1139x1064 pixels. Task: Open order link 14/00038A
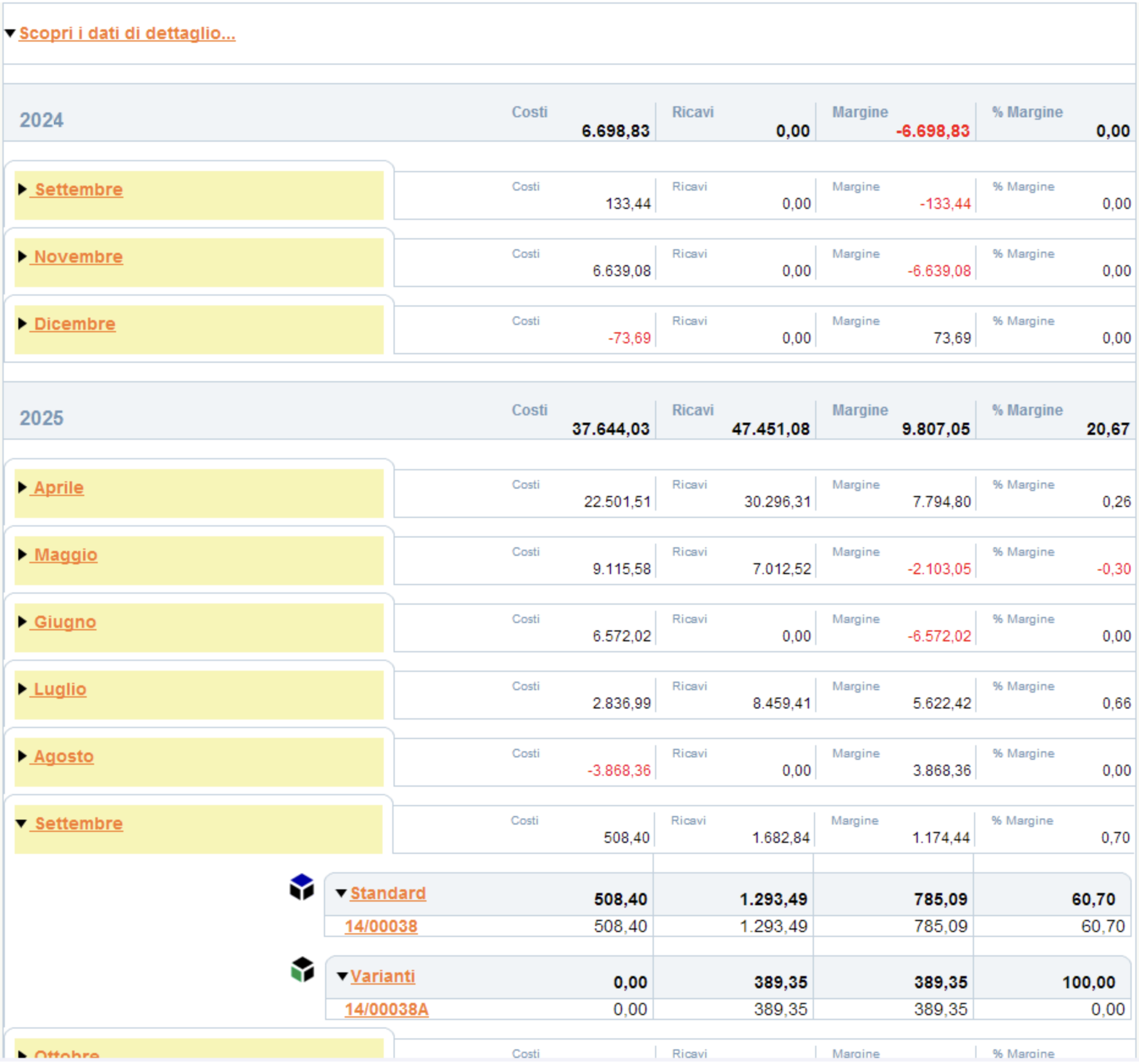click(x=386, y=1010)
